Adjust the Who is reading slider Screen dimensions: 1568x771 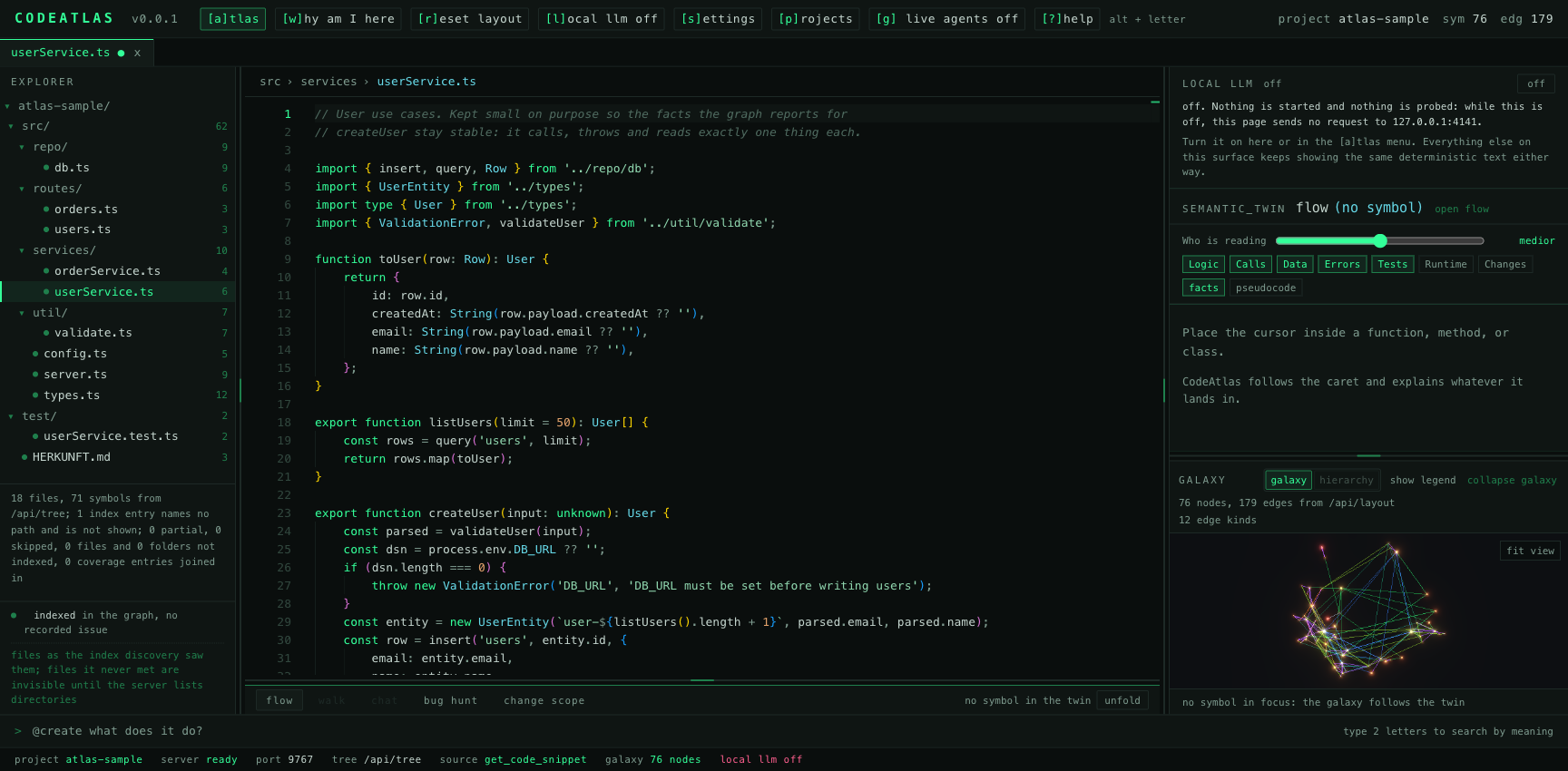1379,241
